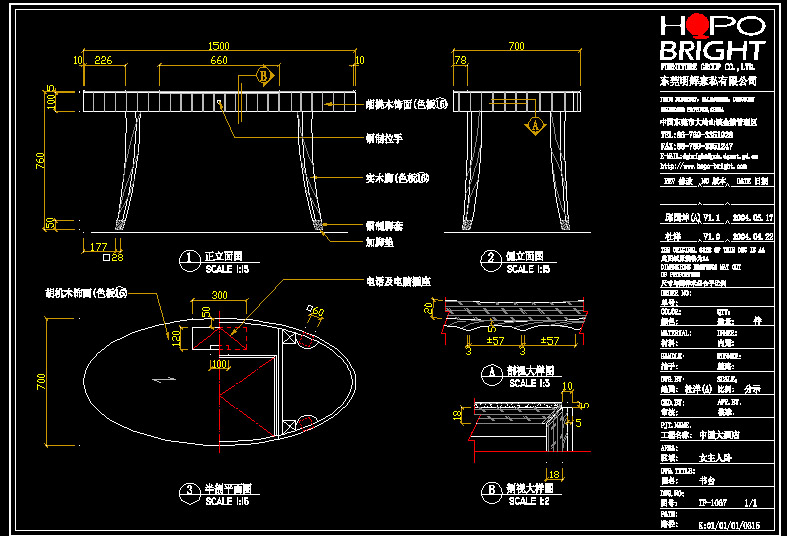Select the 1500 overall width dimension
The image size is (787, 536).
pyautogui.click(x=219, y=46)
